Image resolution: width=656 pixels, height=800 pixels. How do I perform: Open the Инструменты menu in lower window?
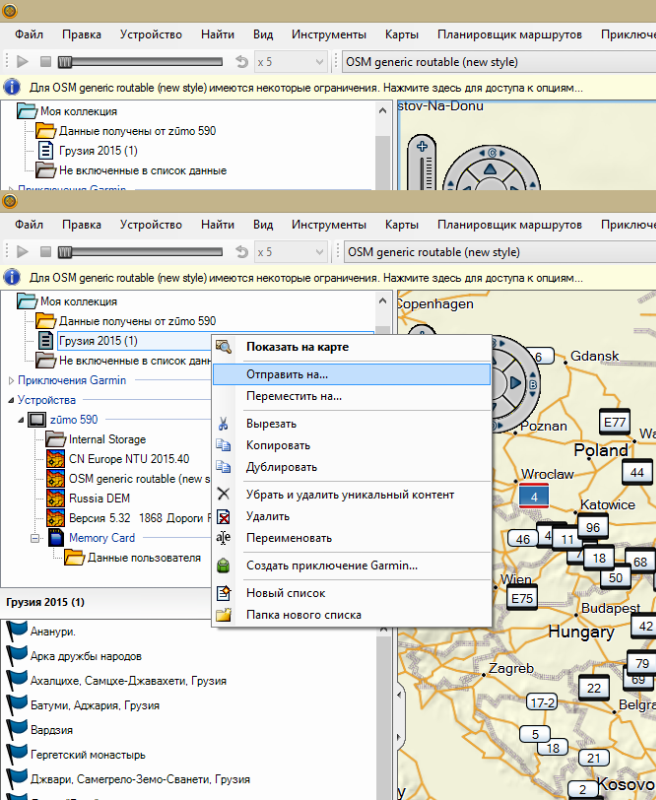(x=329, y=224)
